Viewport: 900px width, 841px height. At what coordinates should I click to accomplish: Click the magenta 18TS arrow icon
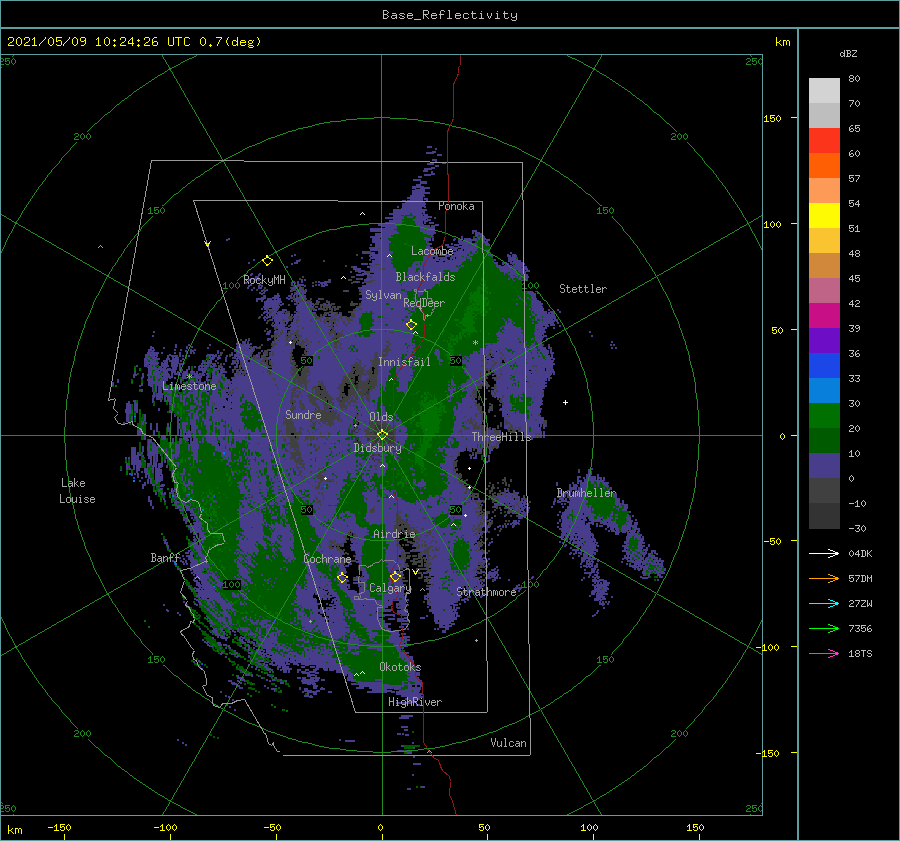coord(824,653)
